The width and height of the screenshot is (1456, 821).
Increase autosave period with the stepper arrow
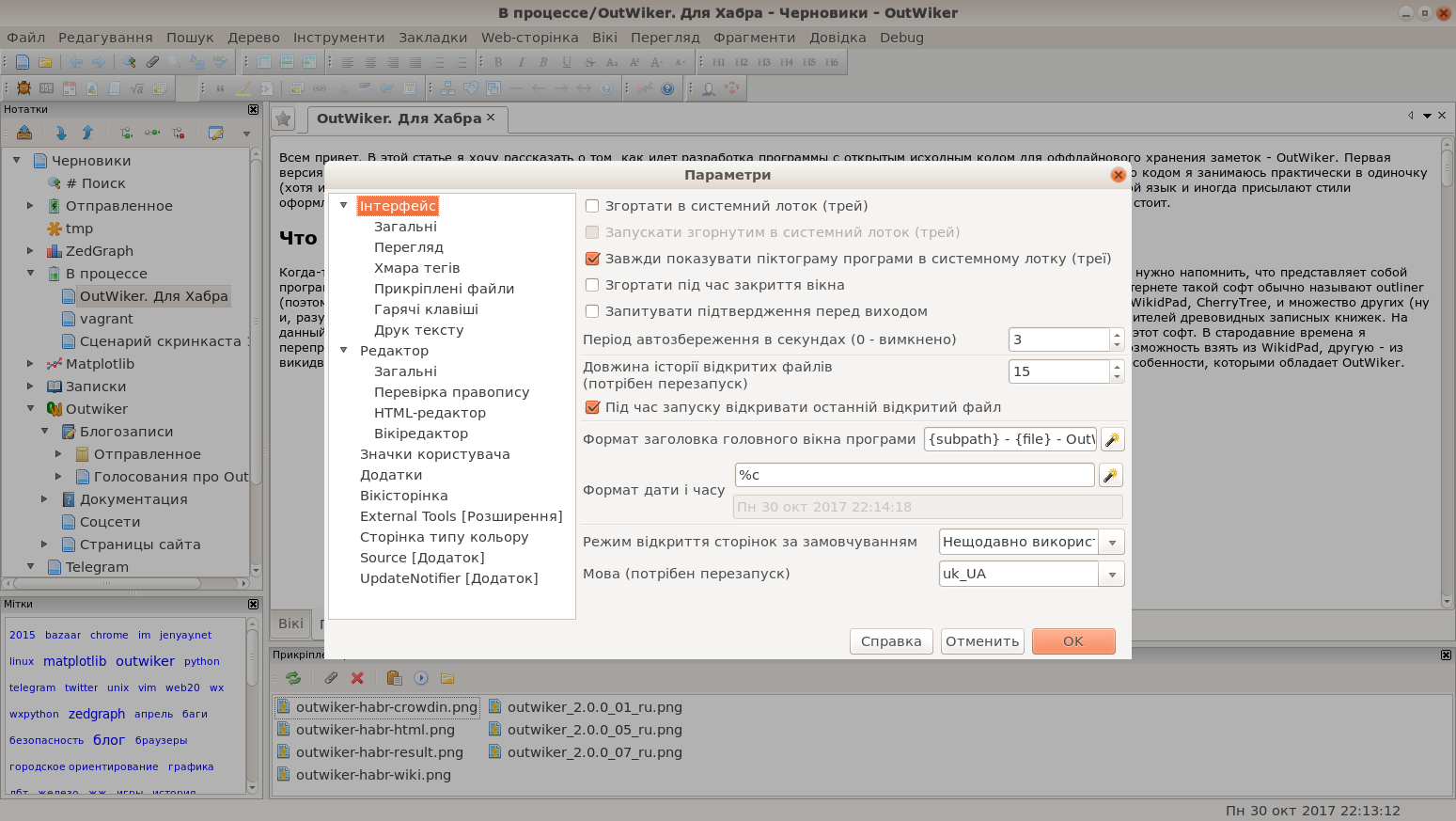[1115, 333]
